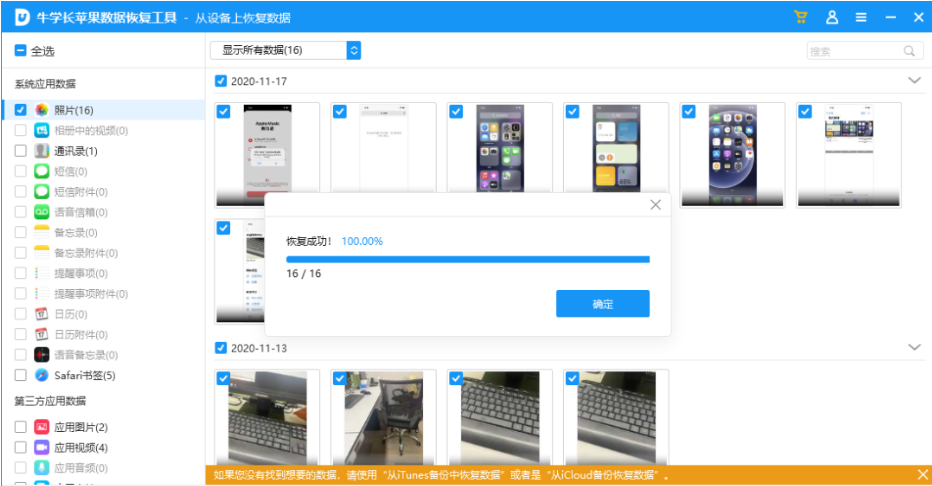Click the Messages icon (短信)

pyautogui.click(x=42, y=171)
